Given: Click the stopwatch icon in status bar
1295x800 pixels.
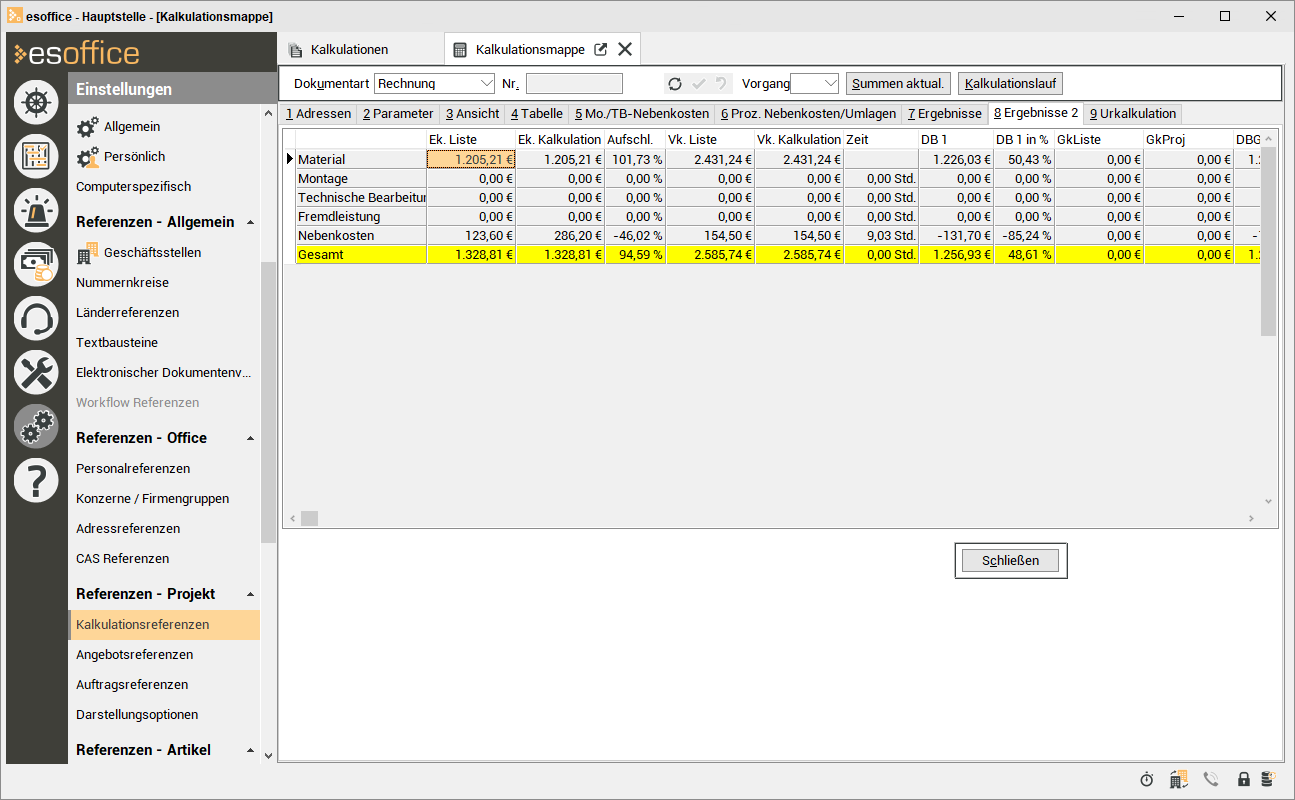Looking at the screenshot, I should (x=1147, y=779).
